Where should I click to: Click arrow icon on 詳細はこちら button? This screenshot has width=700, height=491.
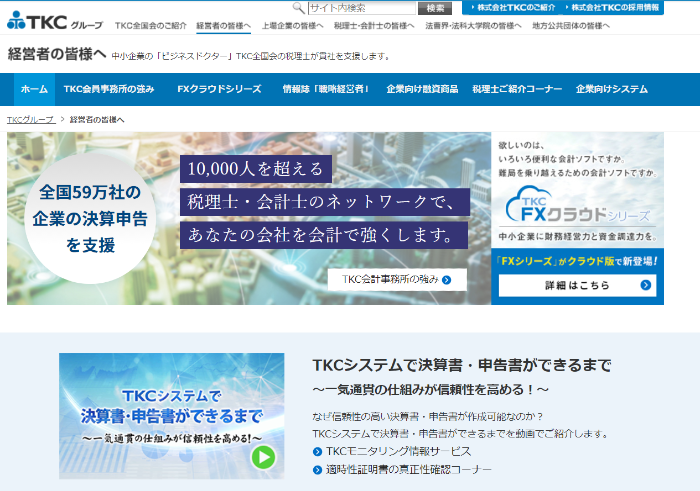tap(647, 285)
